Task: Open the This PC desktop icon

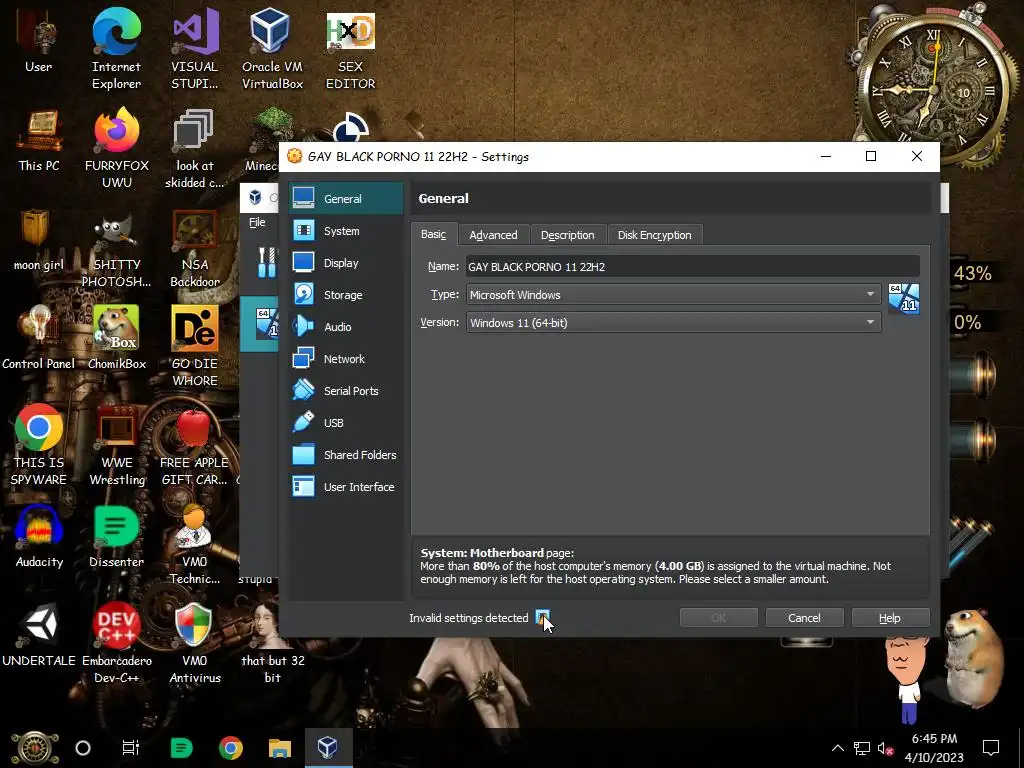Action: [x=39, y=141]
